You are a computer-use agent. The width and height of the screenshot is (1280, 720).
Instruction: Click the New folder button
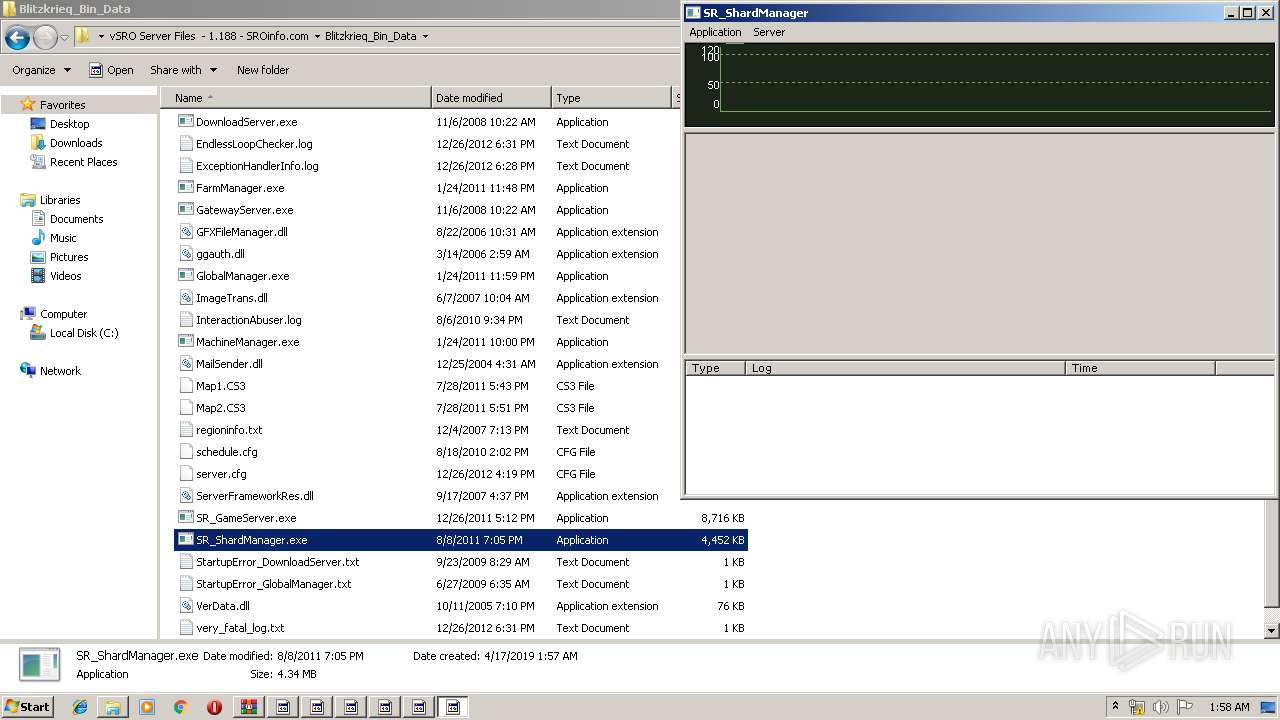[263, 70]
